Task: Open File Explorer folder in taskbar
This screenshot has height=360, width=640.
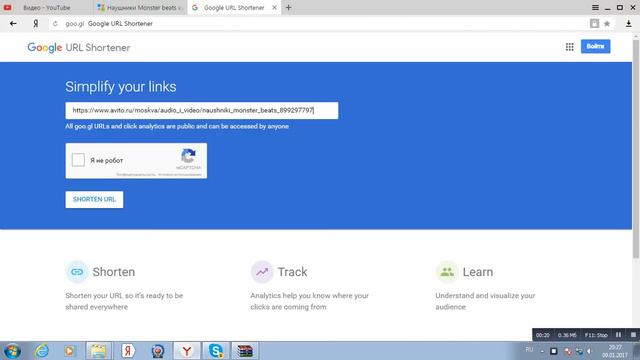Action: [x=98, y=351]
